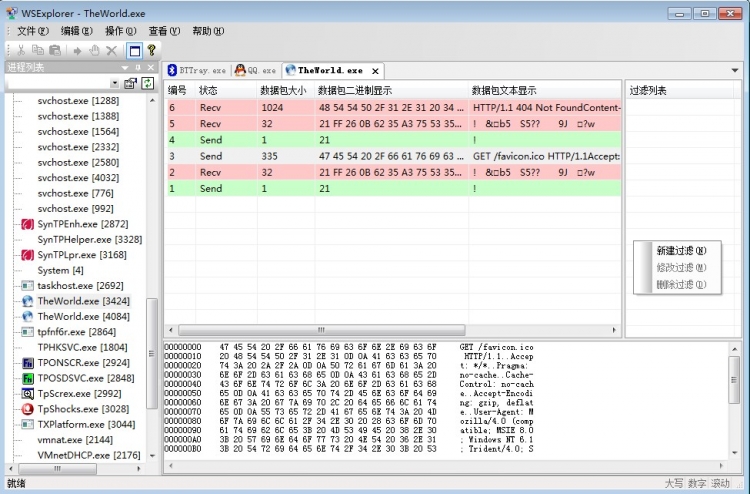Click the process properties icon beside the combo box
Screen dimensions: 750x494
click(131, 84)
